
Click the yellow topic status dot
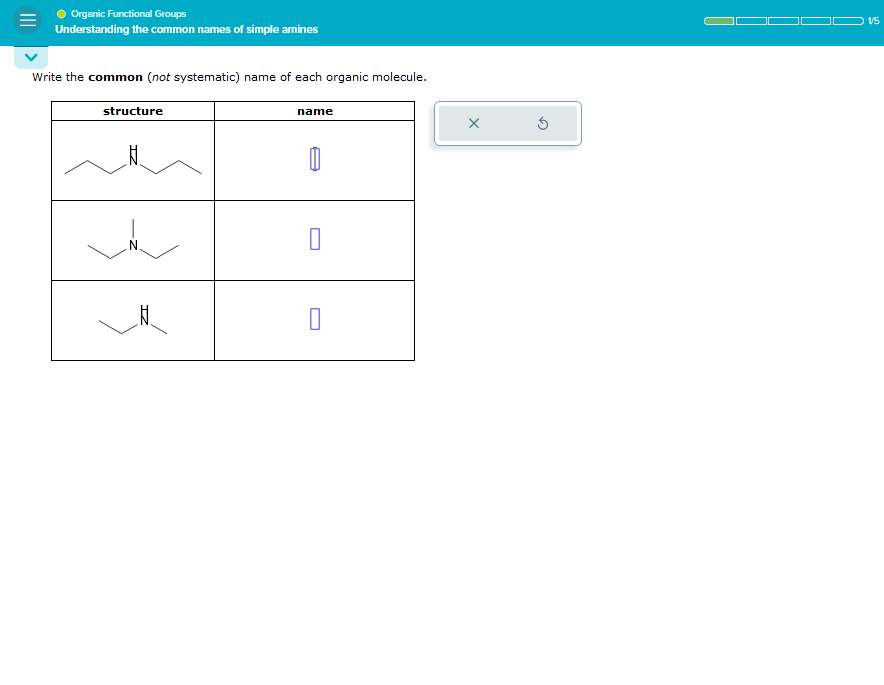click(60, 13)
